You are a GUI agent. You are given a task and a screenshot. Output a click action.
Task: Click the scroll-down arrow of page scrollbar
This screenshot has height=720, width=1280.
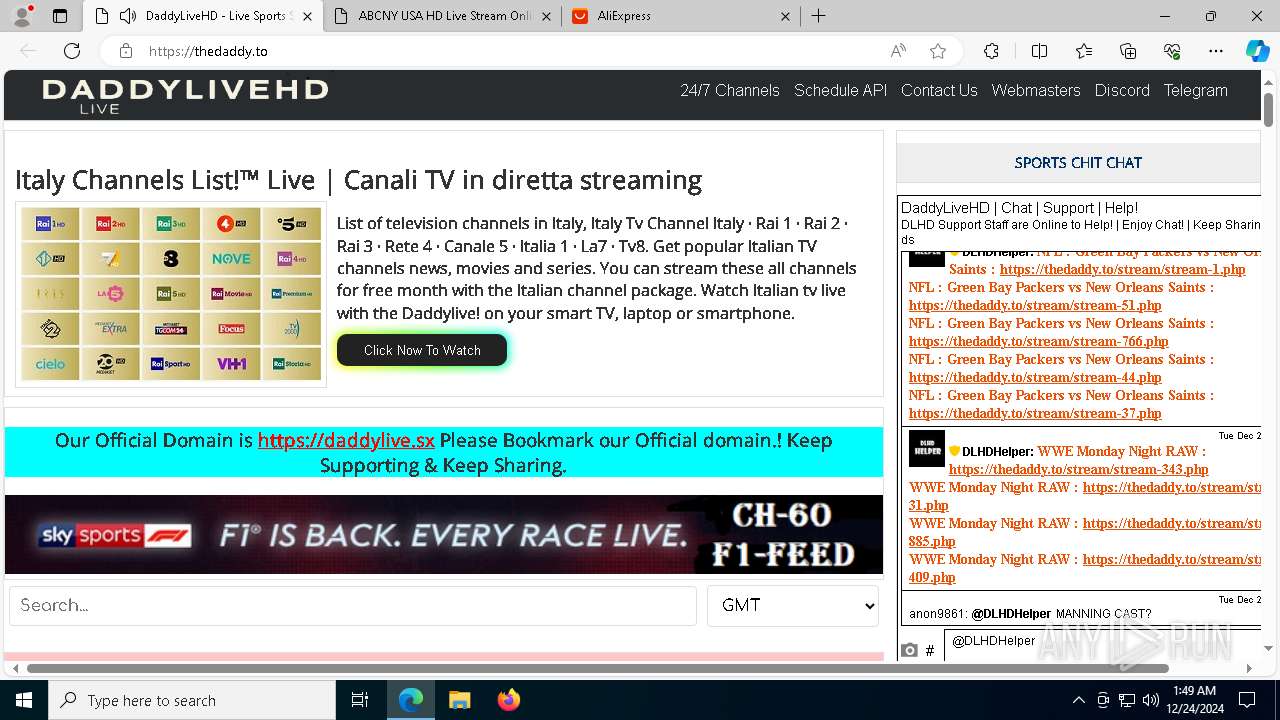pyautogui.click(x=1269, y=649)
